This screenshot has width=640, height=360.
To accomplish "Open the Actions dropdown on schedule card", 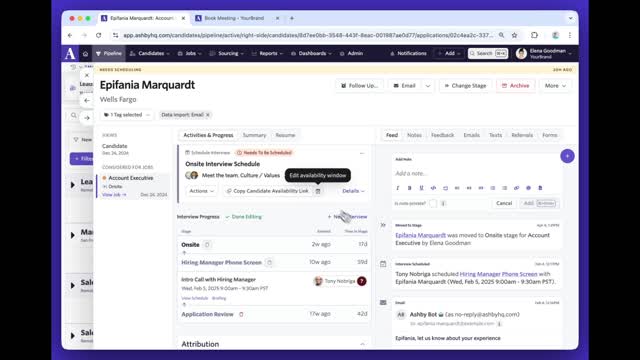I will coord(201,191).
